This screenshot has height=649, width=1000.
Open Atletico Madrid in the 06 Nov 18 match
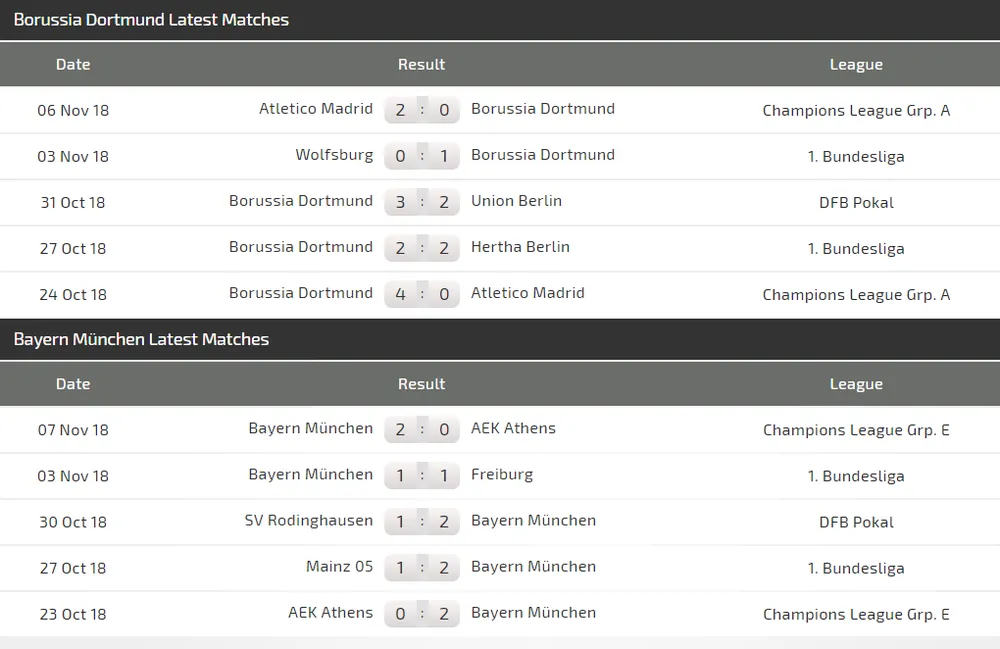316,109
